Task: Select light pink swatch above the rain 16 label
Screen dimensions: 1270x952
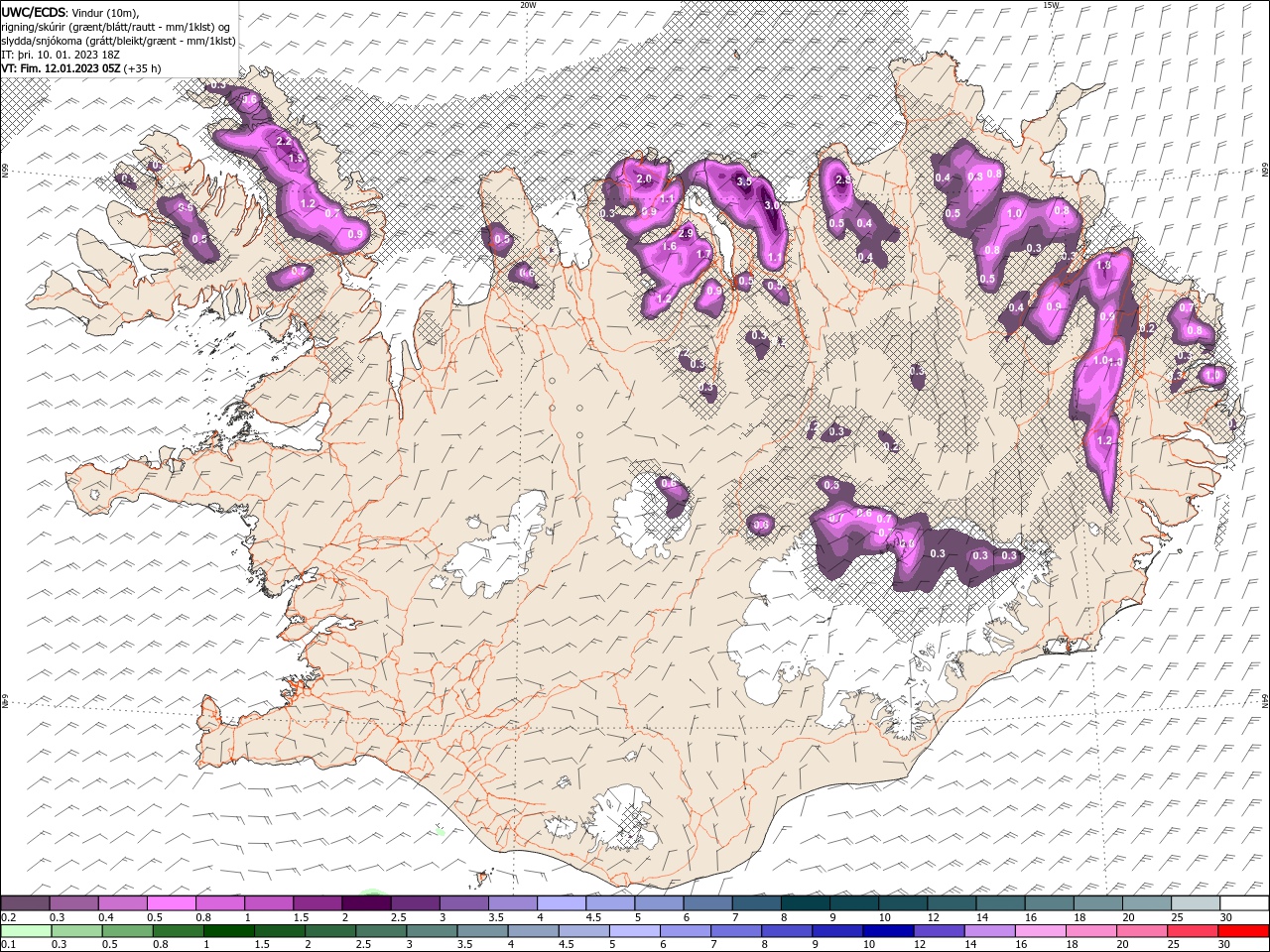Action: pos(1039,931)
